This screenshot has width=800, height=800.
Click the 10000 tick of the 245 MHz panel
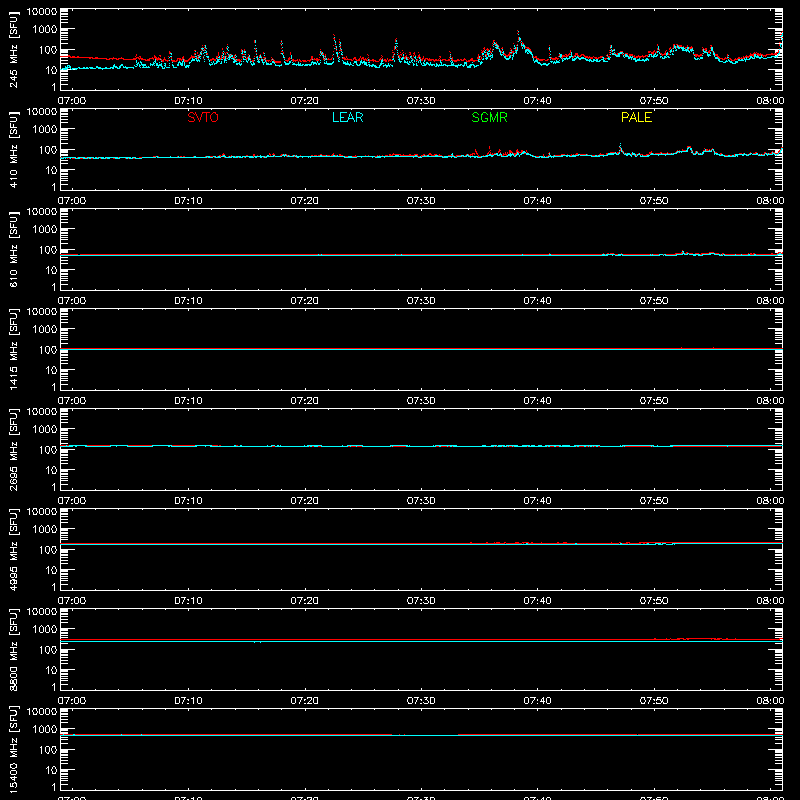[42, 11]
